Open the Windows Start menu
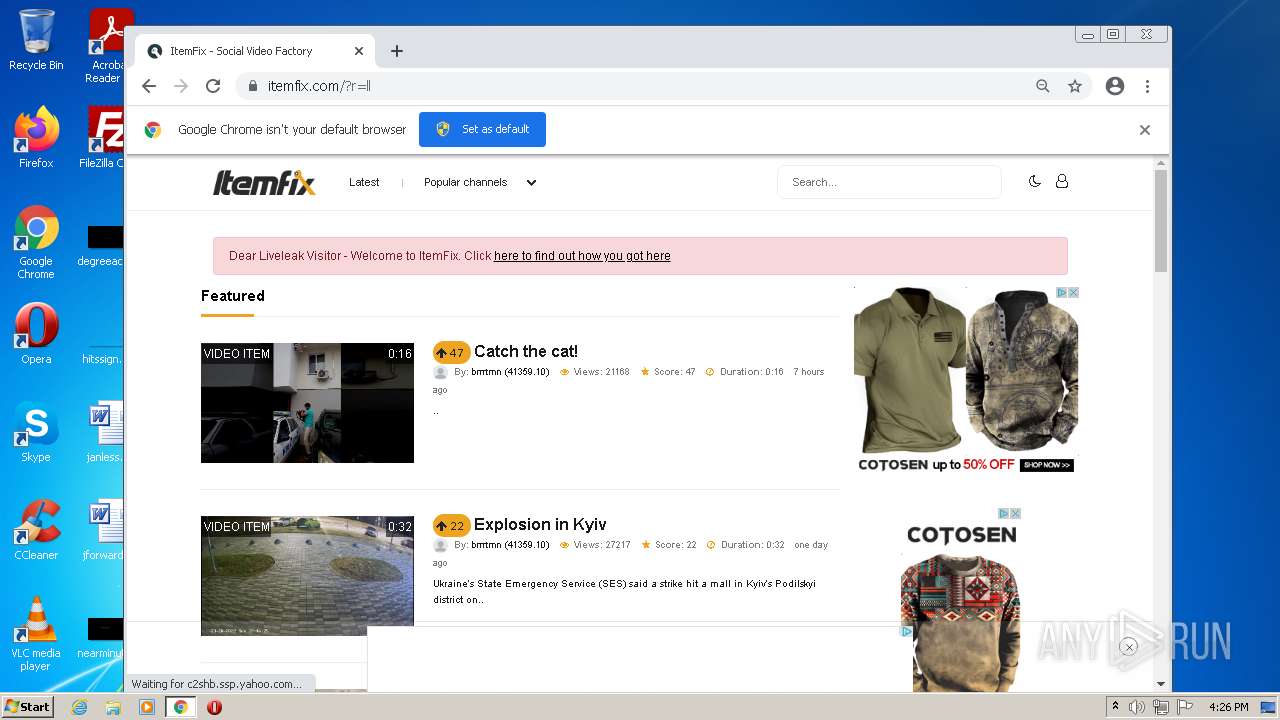The image size is (1280, 720). coord(28,707)
